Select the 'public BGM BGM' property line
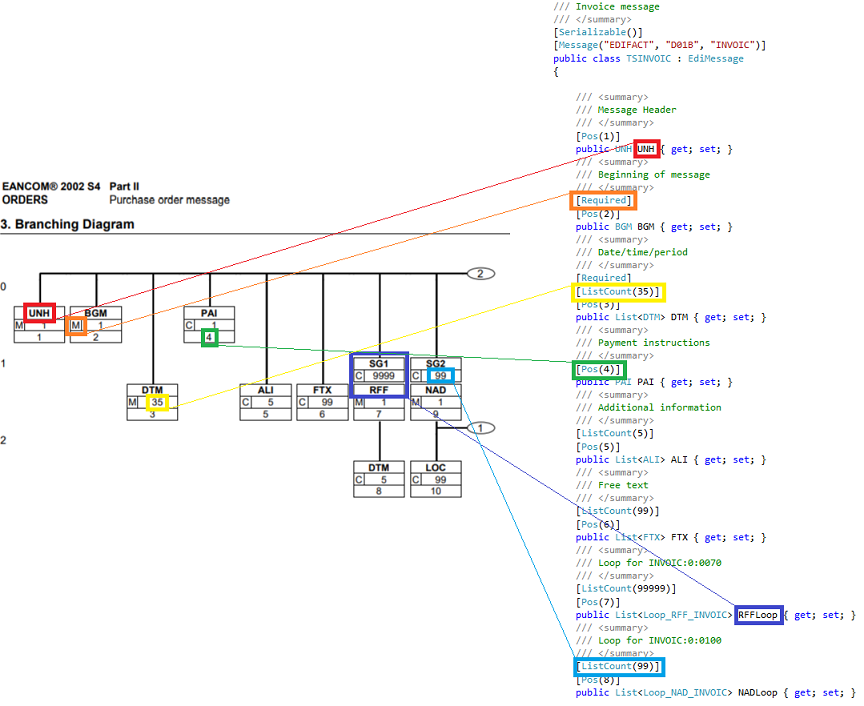This screenshot has width=864, height=706. [x=654, y=227]
